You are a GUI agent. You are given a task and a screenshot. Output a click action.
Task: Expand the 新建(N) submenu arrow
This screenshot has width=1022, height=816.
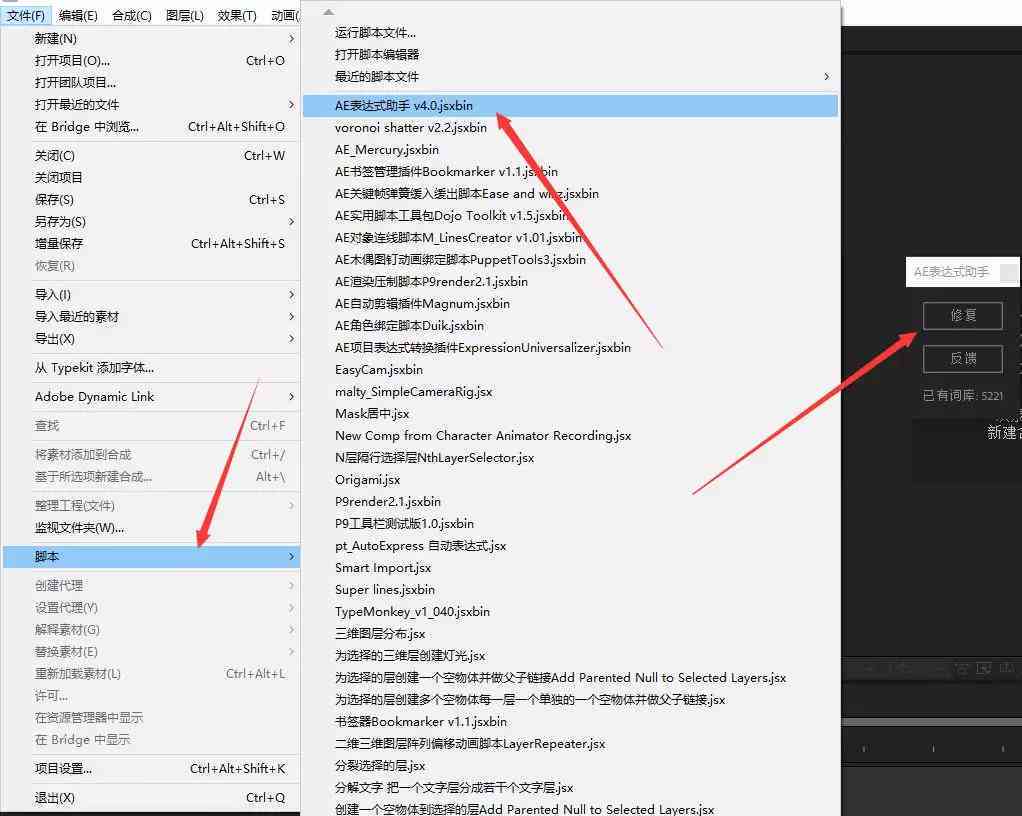tap(291, 38)
